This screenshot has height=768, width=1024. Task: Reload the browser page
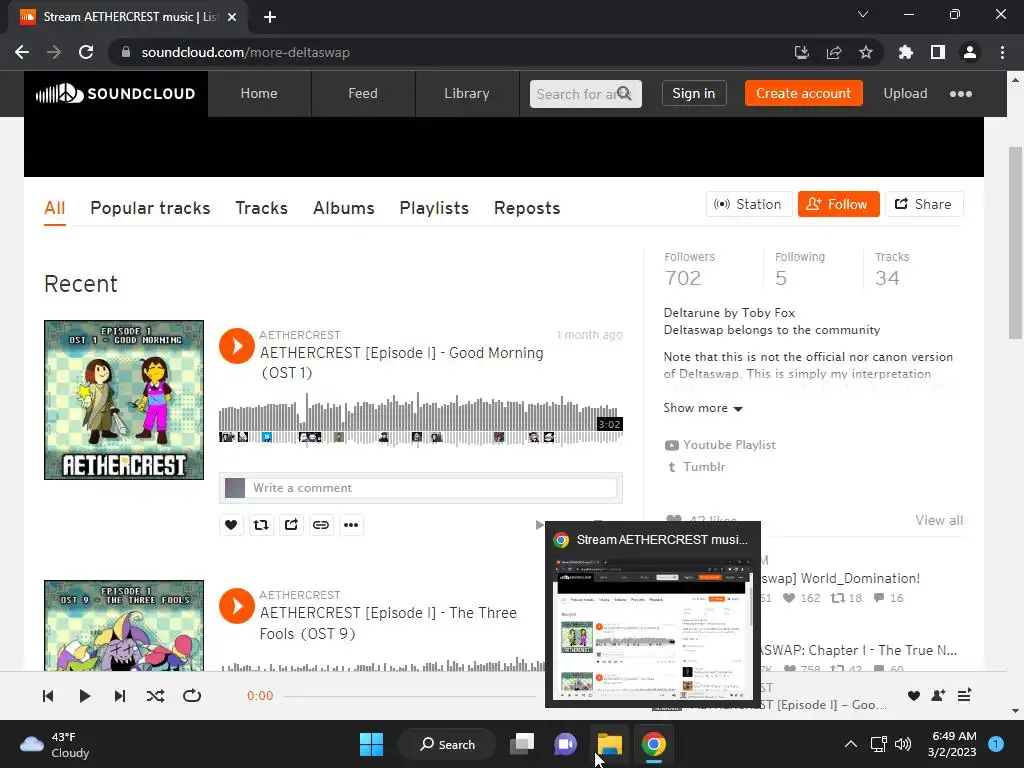tap(86, 52)
